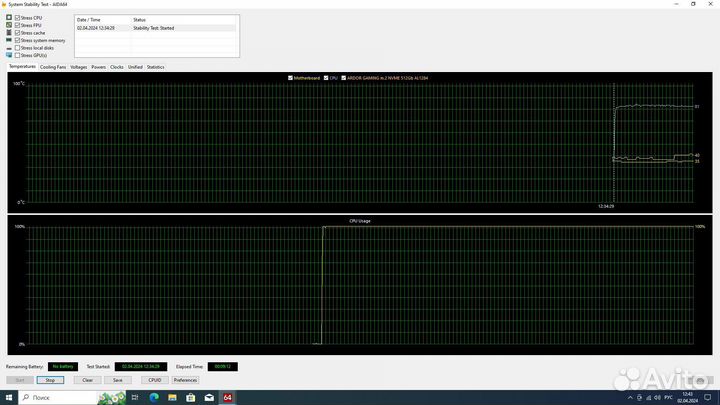Hide the Motherboard temperature graph line
The image size is (720, 405).
(290, 78)
